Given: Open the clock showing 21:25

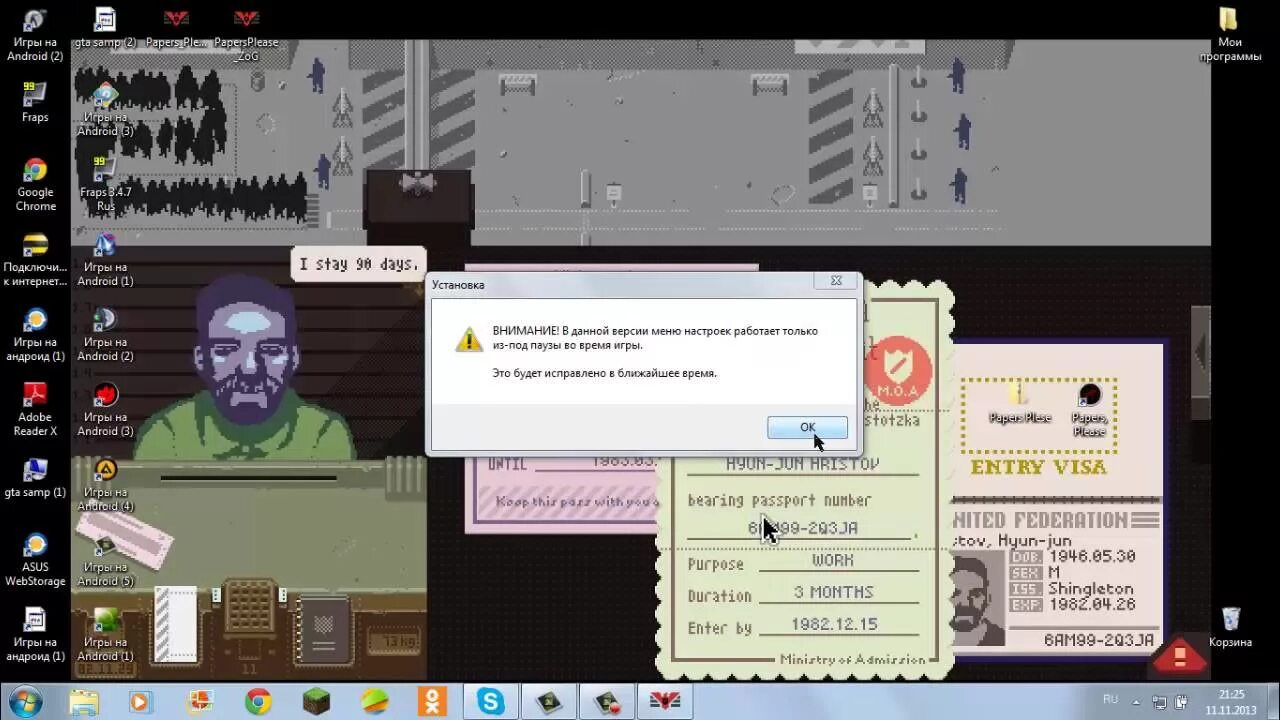Looking at the screenshot, I should tap(1232, 701).
